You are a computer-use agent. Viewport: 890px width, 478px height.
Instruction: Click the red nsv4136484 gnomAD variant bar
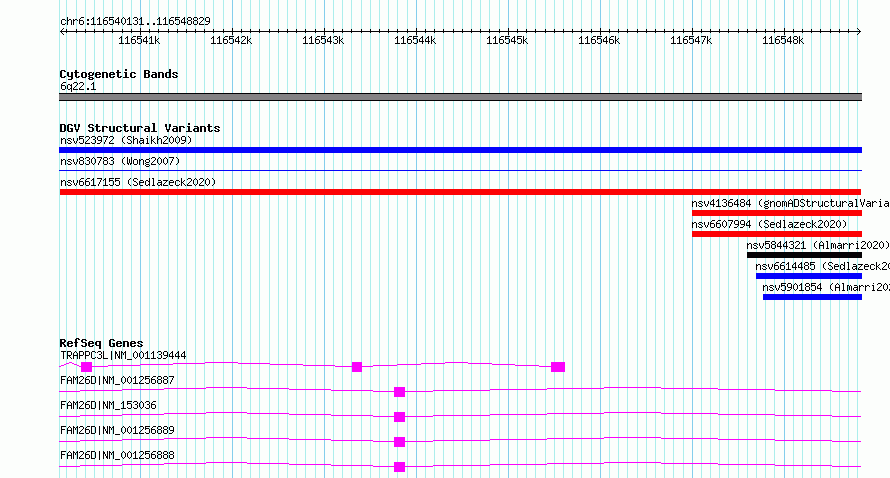776,213
